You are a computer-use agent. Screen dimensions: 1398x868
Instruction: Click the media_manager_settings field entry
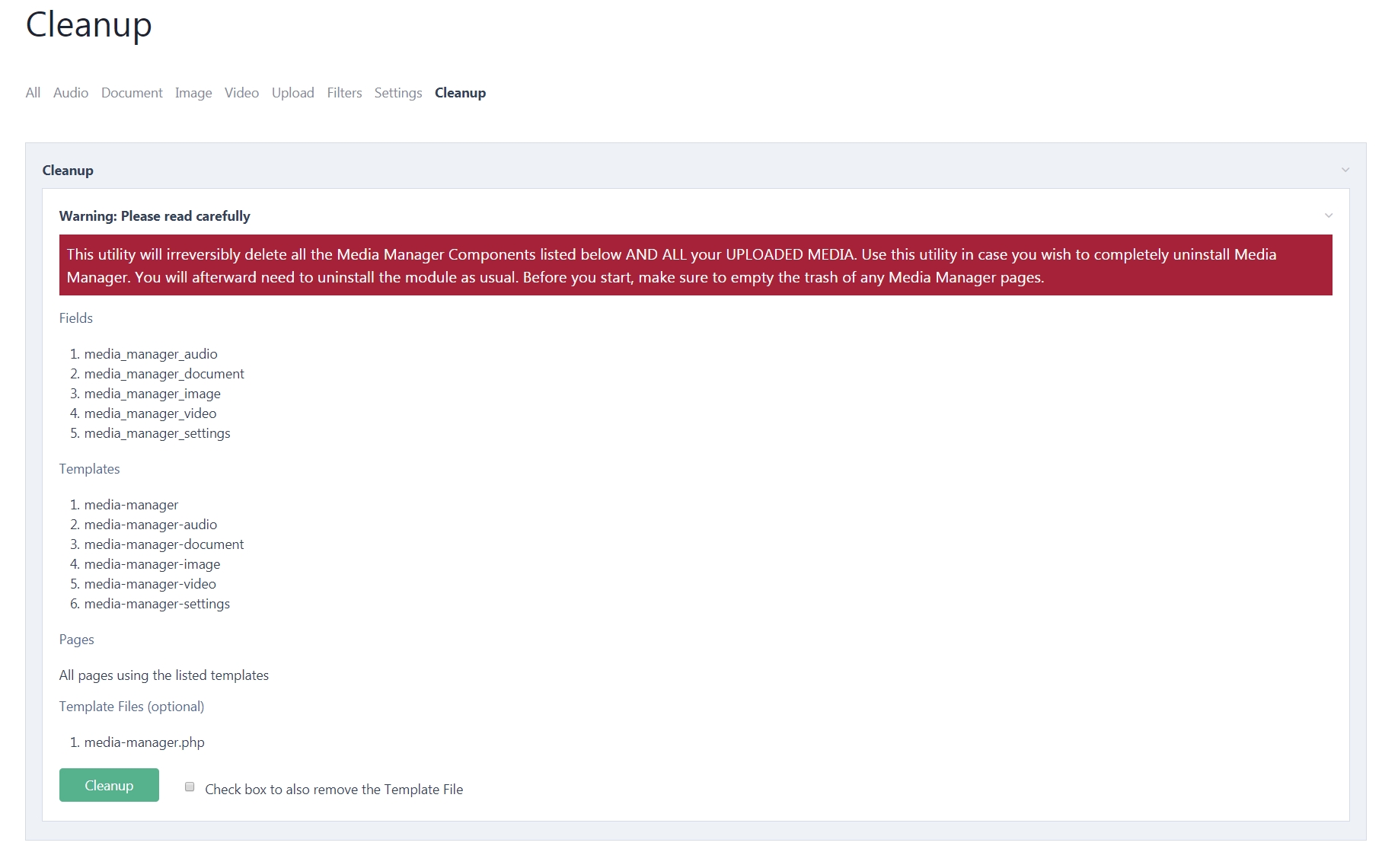157,433
